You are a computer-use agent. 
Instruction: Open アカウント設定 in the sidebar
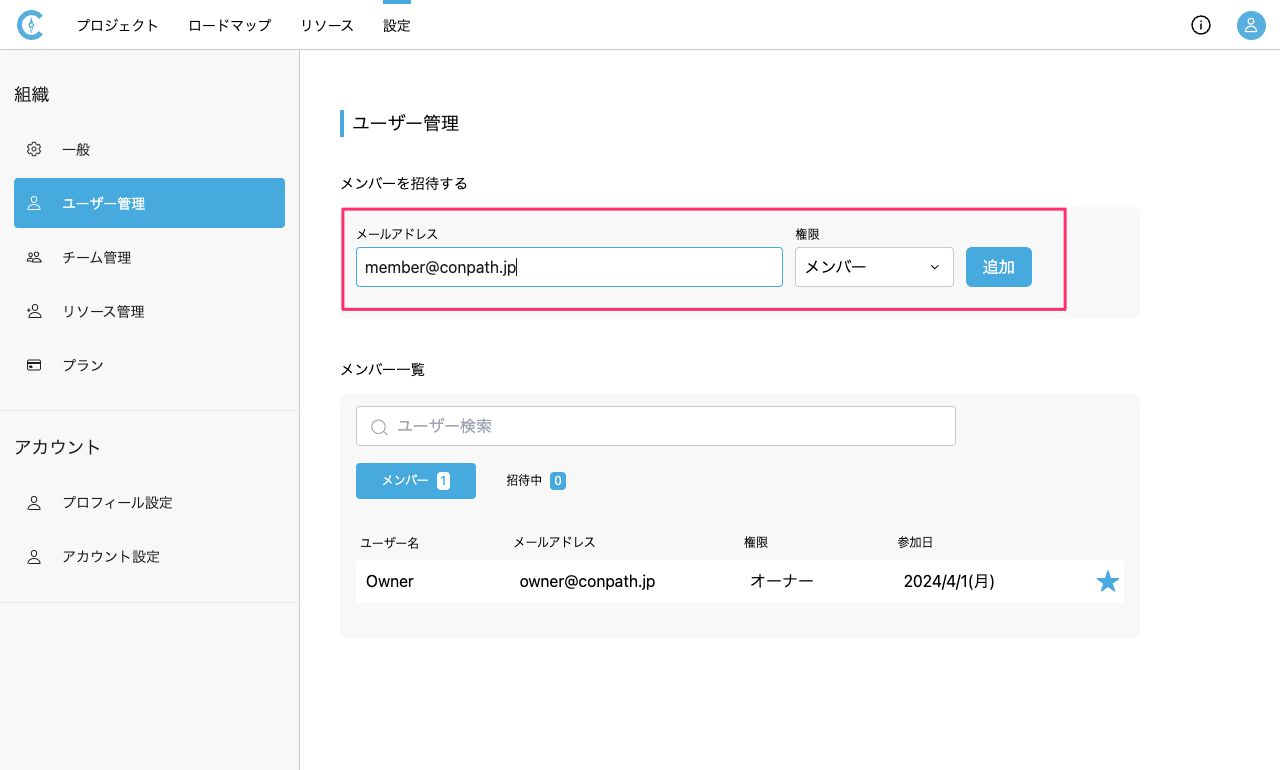pos(110,556)
